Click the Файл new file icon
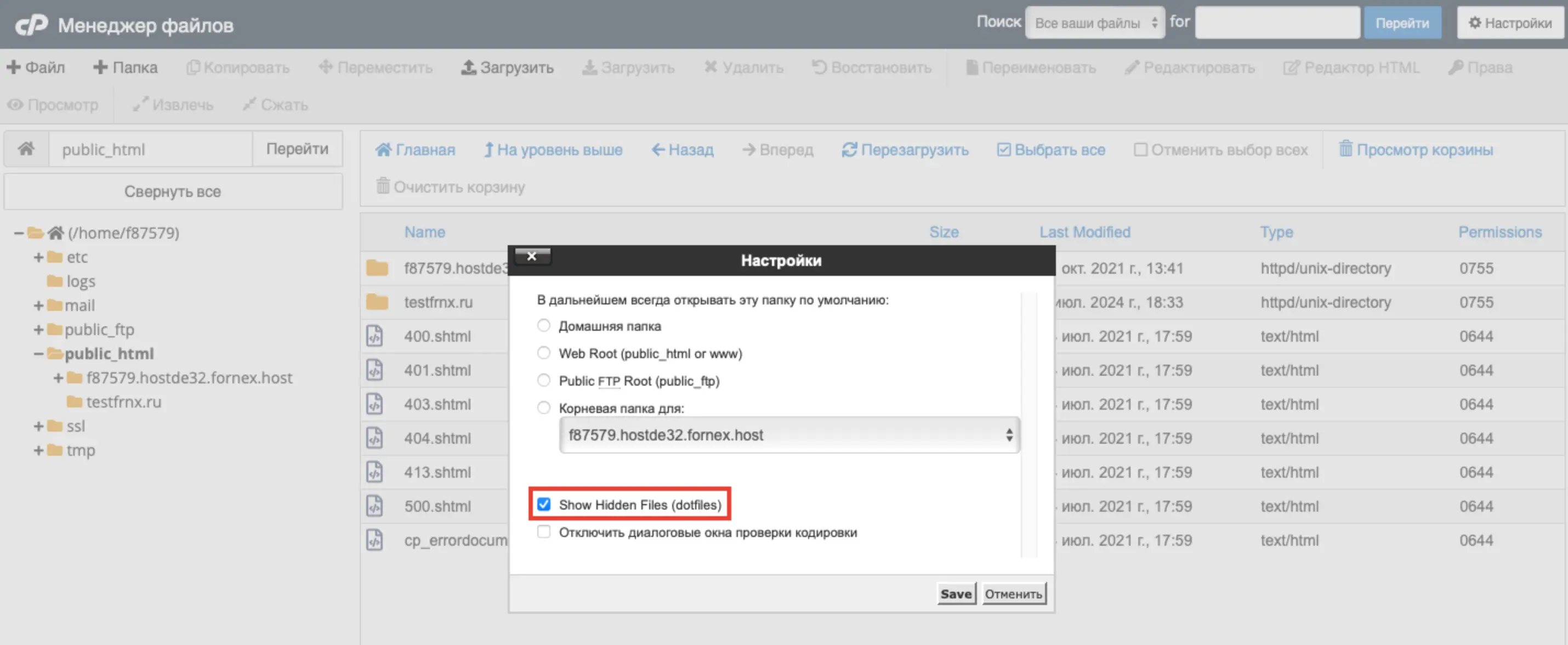The height and width of the screenshot is (645, 1568). (13, 67)
